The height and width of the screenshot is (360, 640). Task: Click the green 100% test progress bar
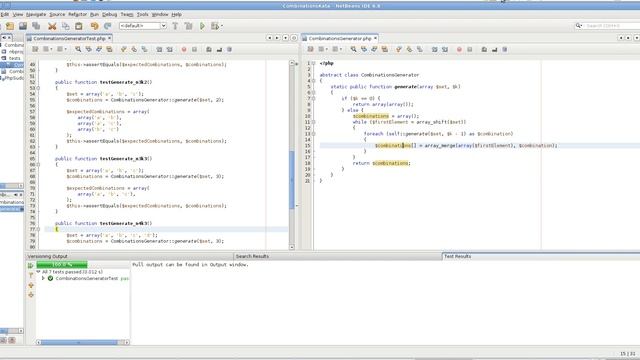62,265
